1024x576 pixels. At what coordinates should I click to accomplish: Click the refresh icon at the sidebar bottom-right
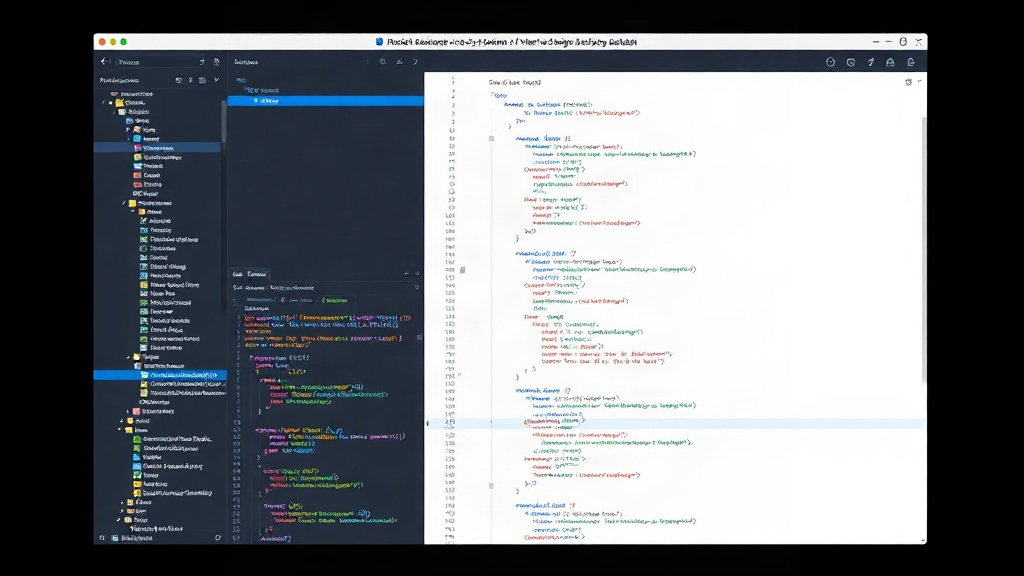(x=217, y=538)
